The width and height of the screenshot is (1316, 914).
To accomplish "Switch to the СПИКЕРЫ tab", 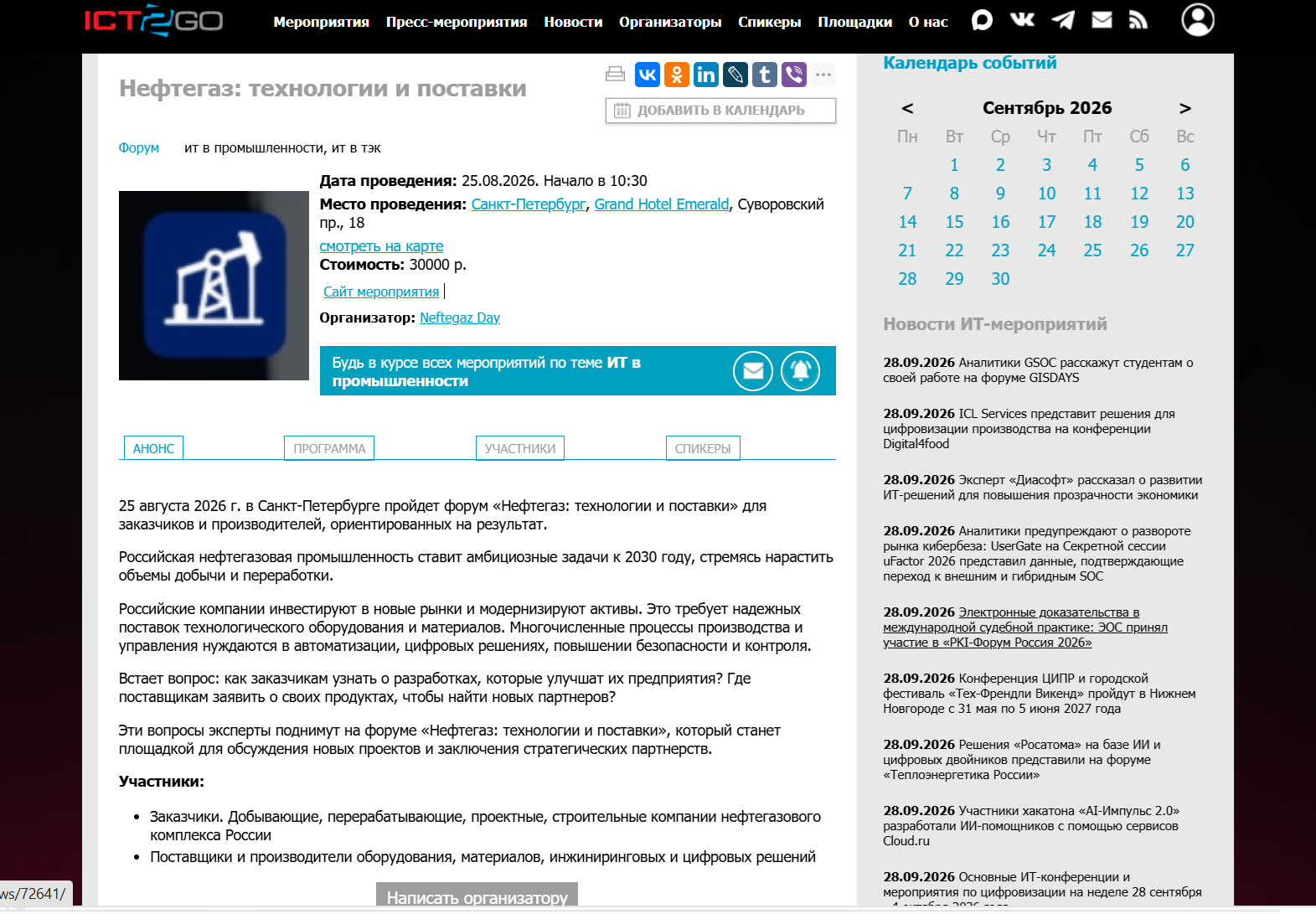I will (703, 448).
